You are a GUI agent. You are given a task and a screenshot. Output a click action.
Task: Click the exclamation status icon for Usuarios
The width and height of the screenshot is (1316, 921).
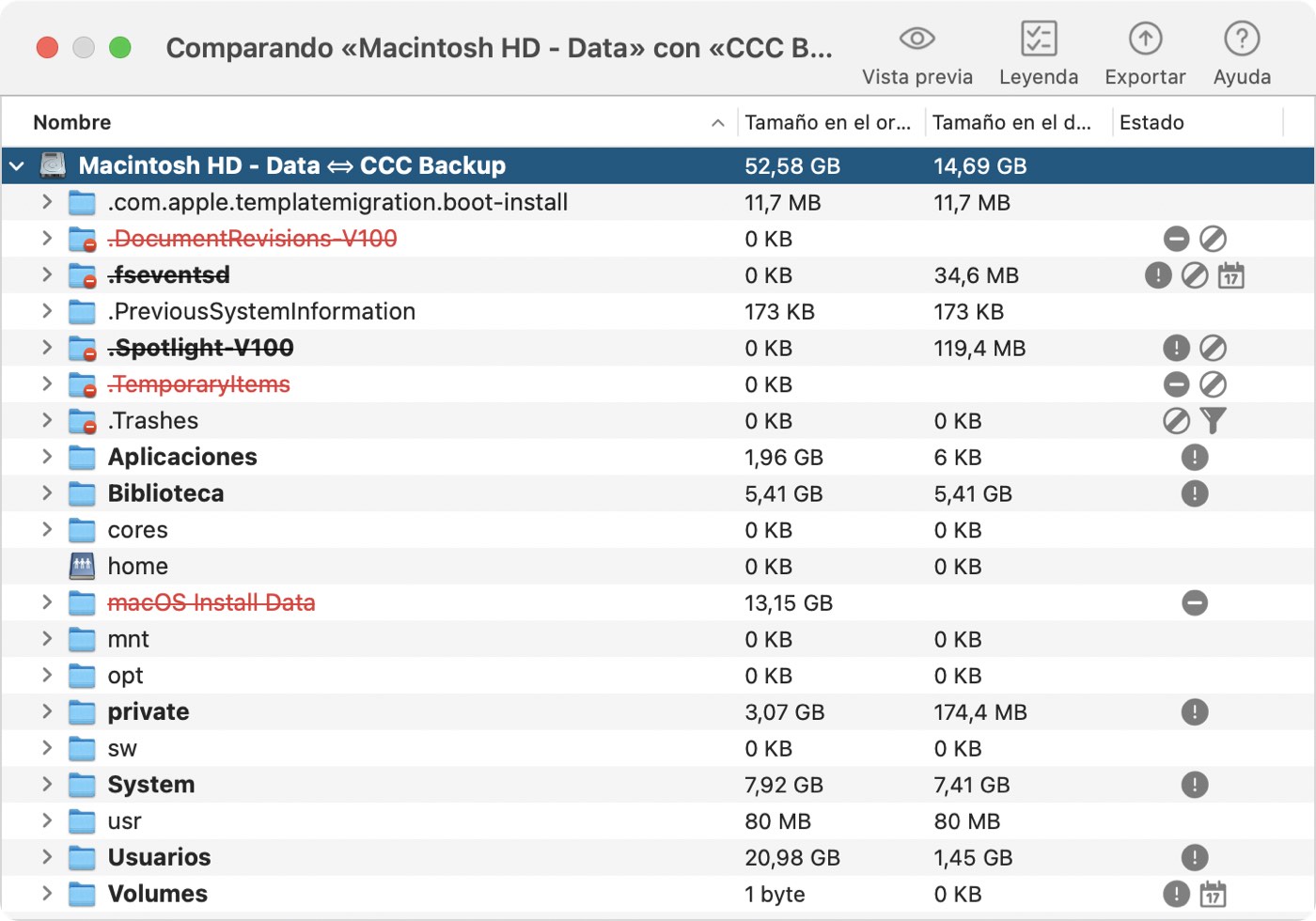tap(1195, 857)
